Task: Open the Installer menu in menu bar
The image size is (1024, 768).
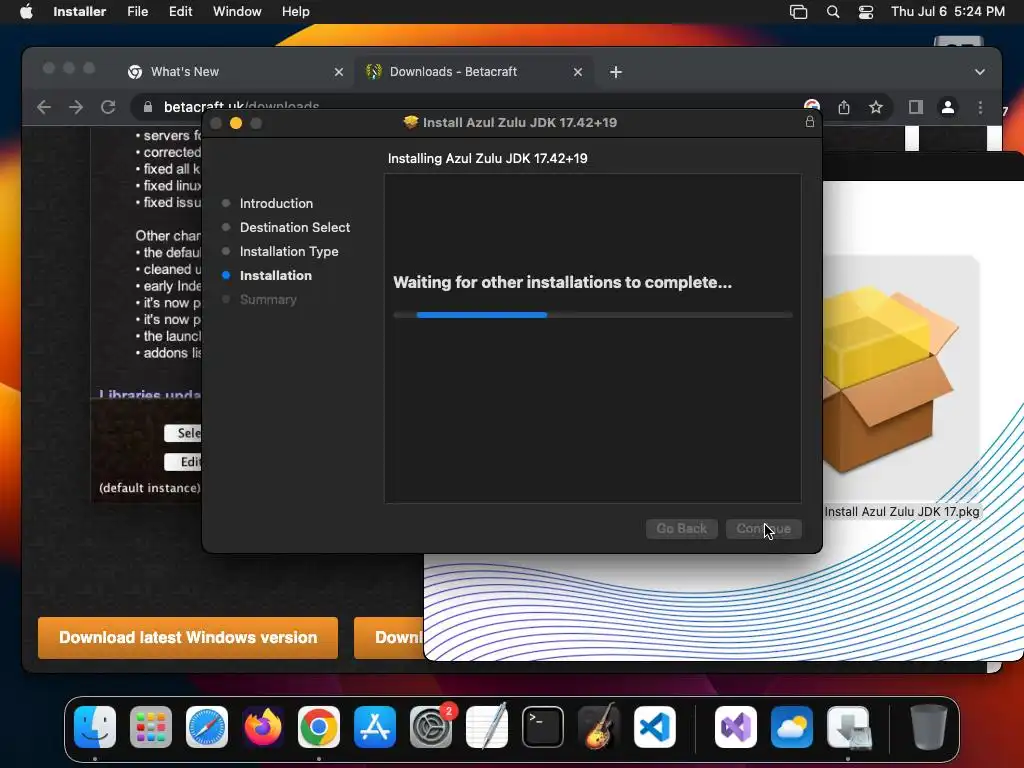Action: 79,12
